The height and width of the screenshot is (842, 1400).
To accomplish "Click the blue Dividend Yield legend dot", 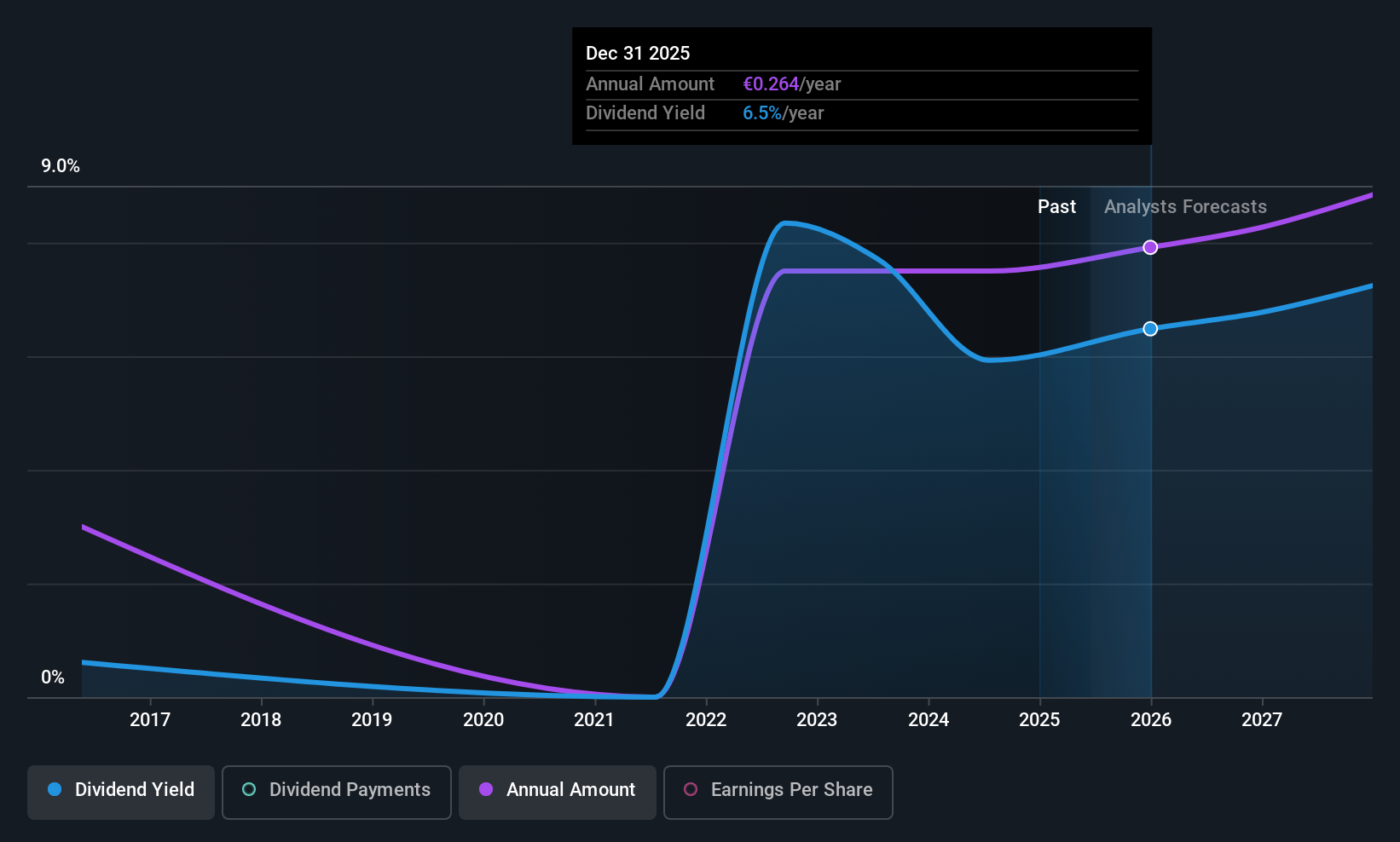I will (x=55, y=789).
